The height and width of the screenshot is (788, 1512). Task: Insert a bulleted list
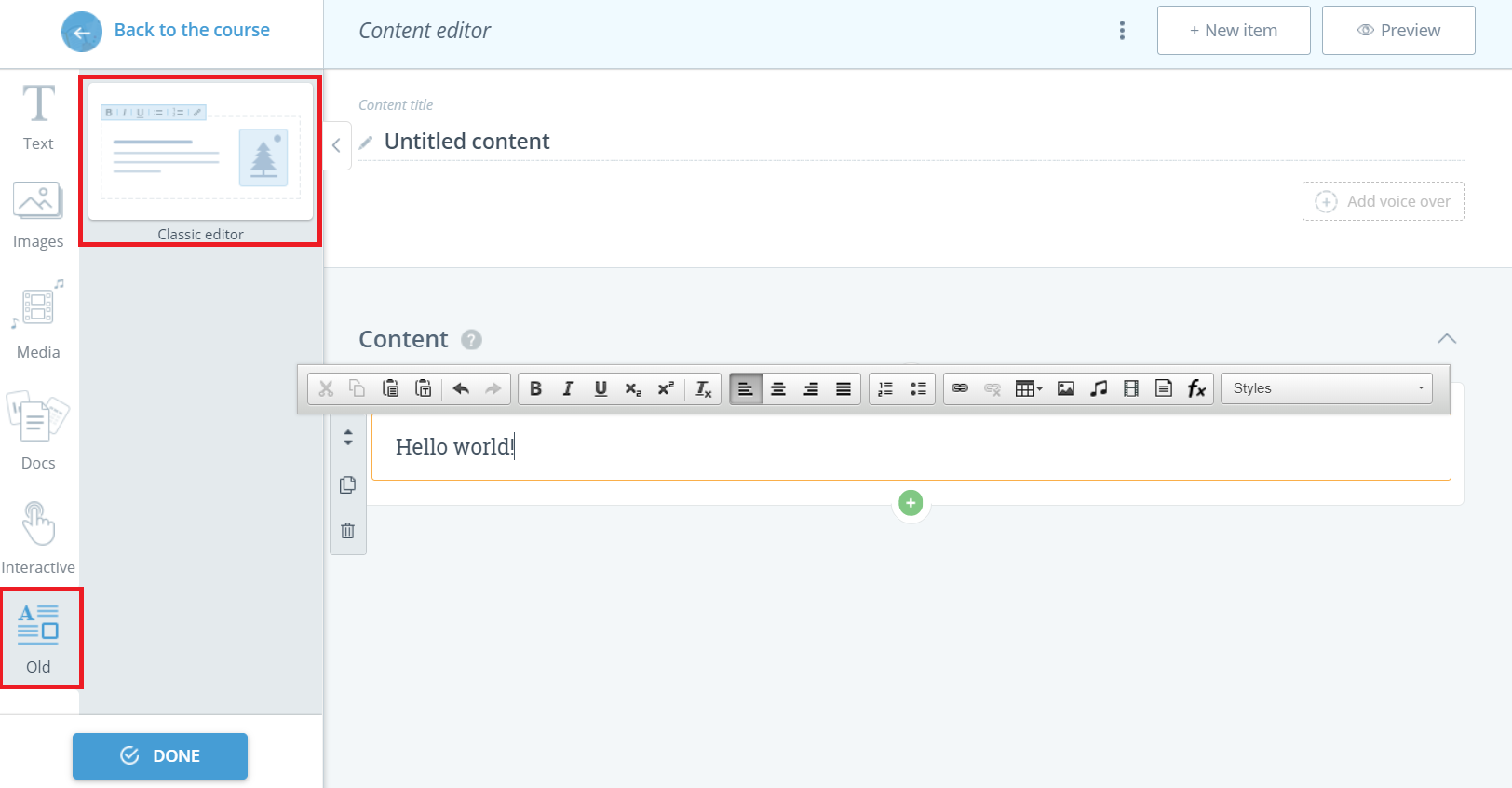(x=918, y=388)
